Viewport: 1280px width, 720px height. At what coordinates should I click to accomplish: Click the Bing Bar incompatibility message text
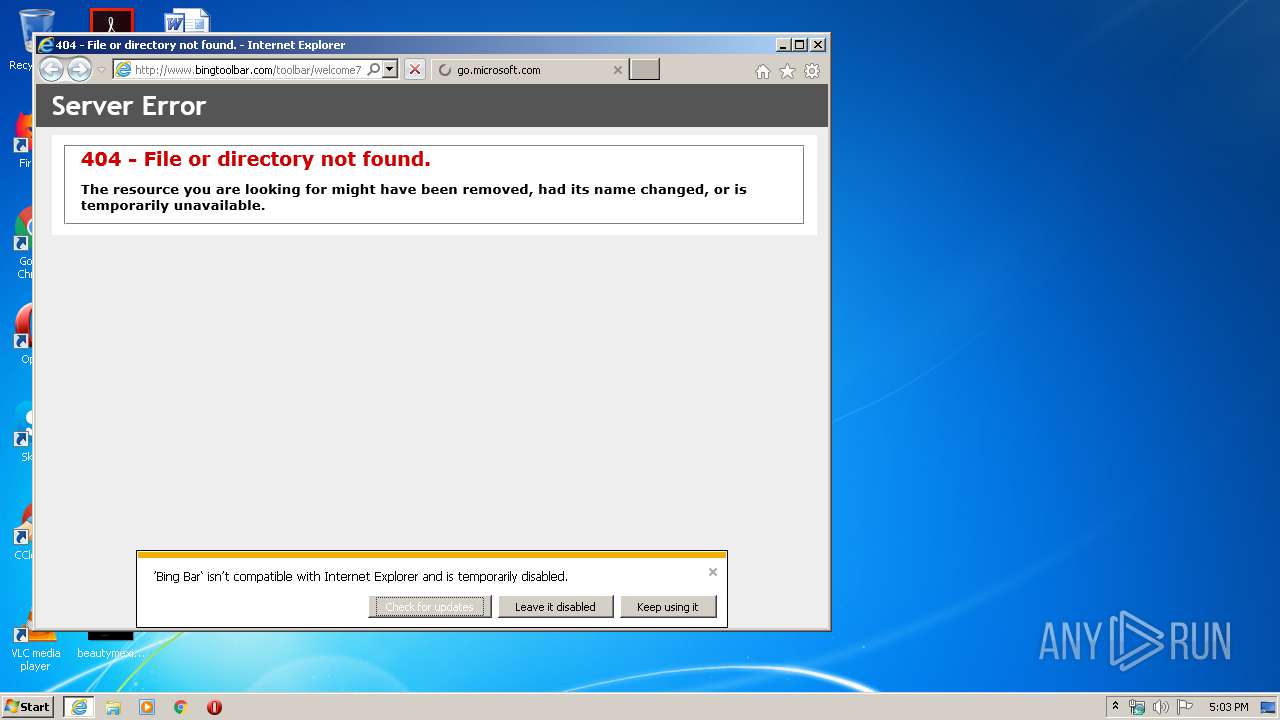[361, 577]
